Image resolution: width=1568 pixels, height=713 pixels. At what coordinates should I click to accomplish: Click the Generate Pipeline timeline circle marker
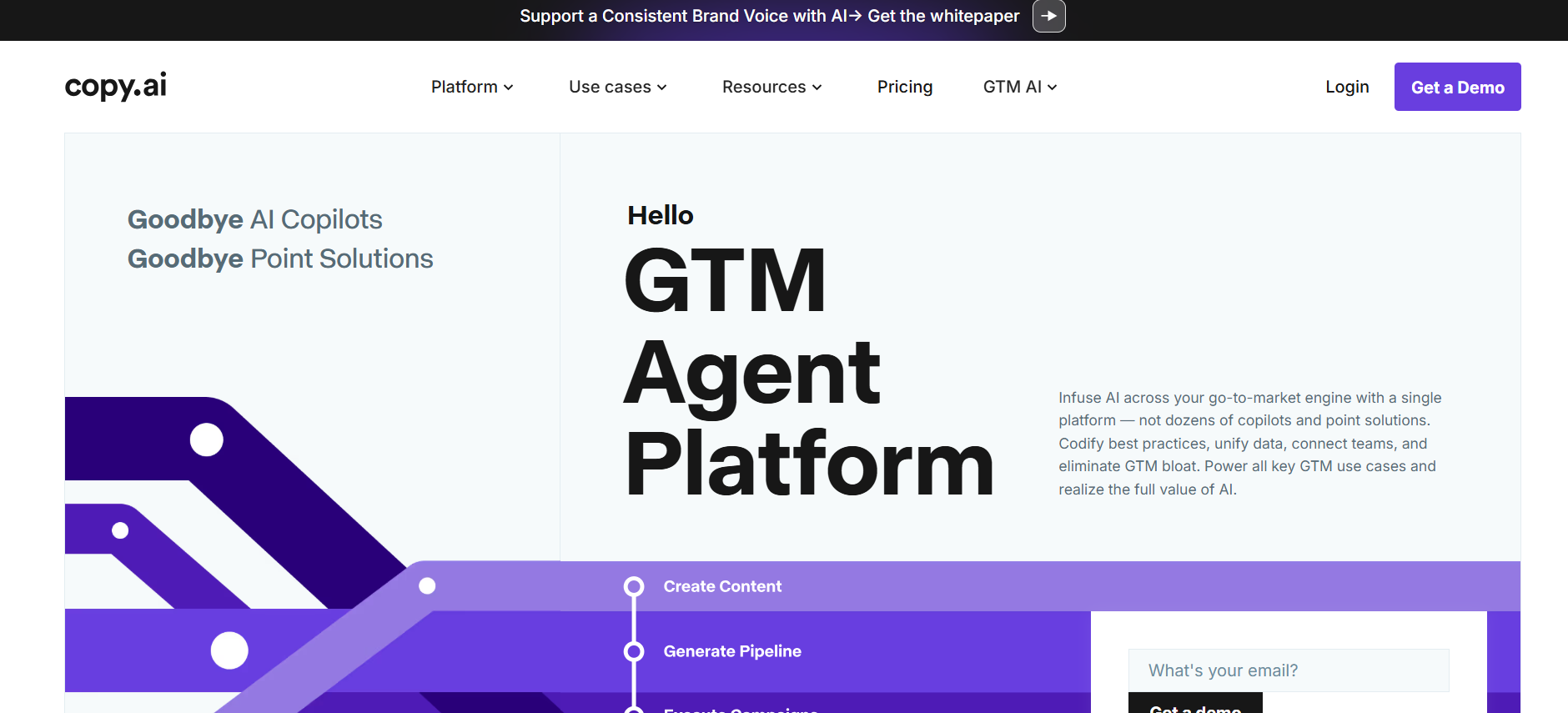pos(634,651)
